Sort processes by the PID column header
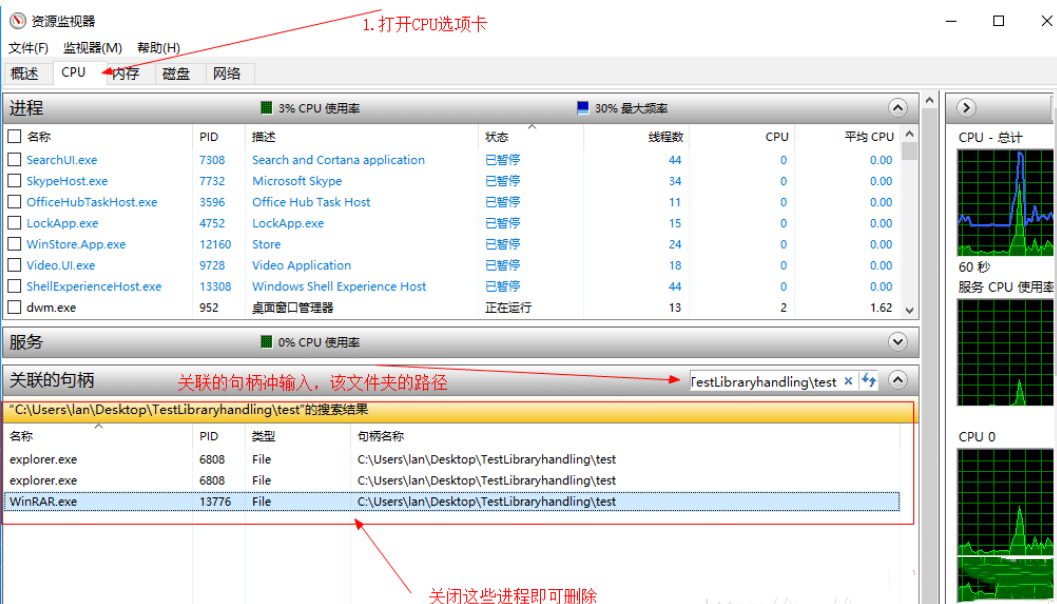 [209, 136]
